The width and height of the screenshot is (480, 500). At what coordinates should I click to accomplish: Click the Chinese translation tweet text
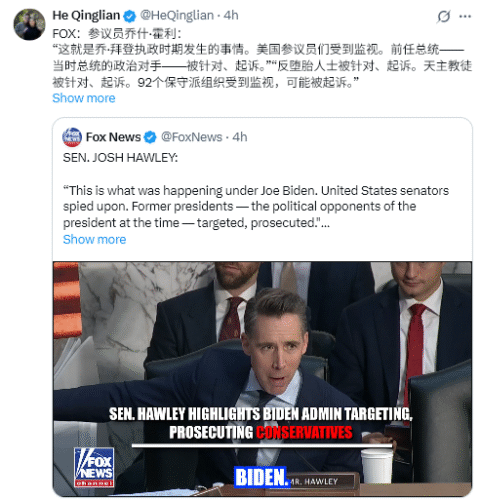[262, 58]
